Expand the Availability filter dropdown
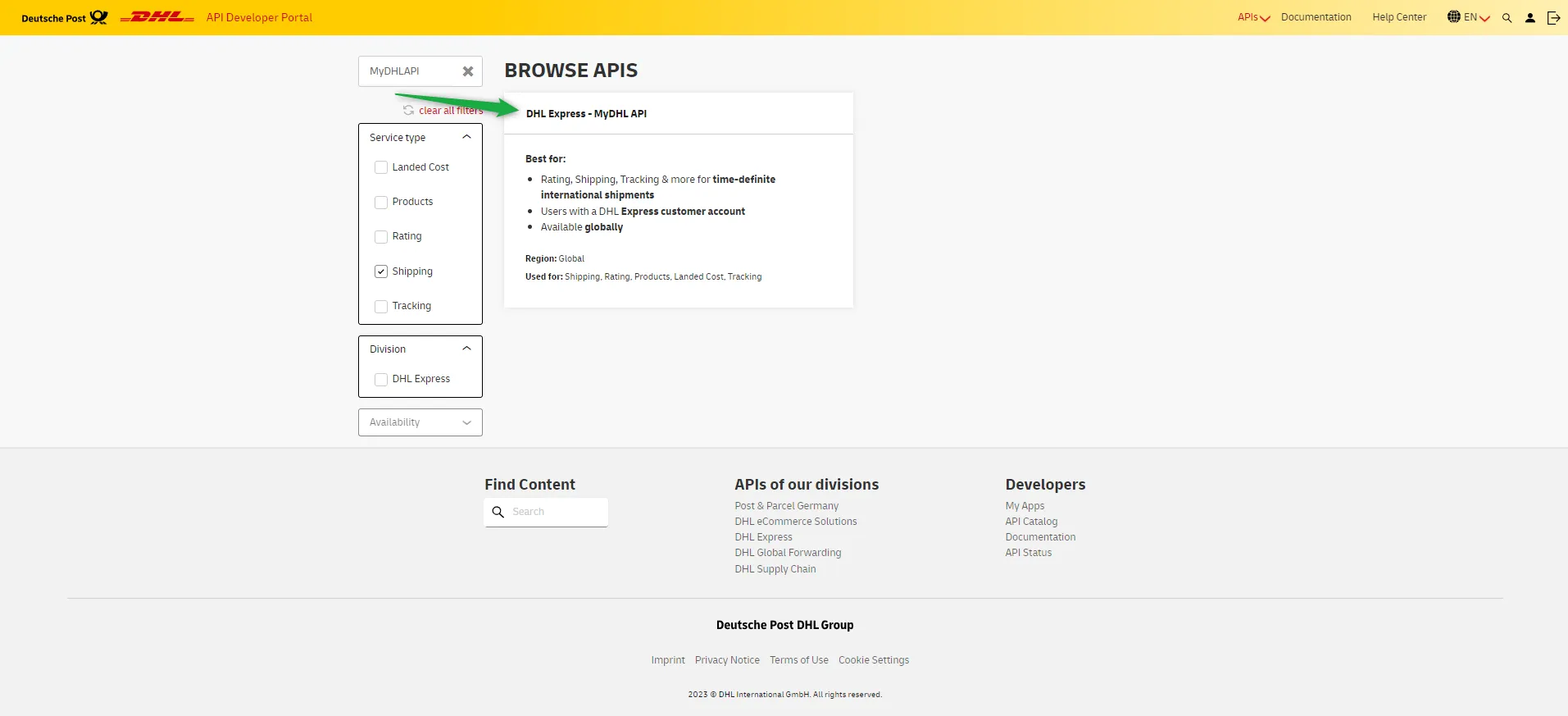 [x=420, y=422]
